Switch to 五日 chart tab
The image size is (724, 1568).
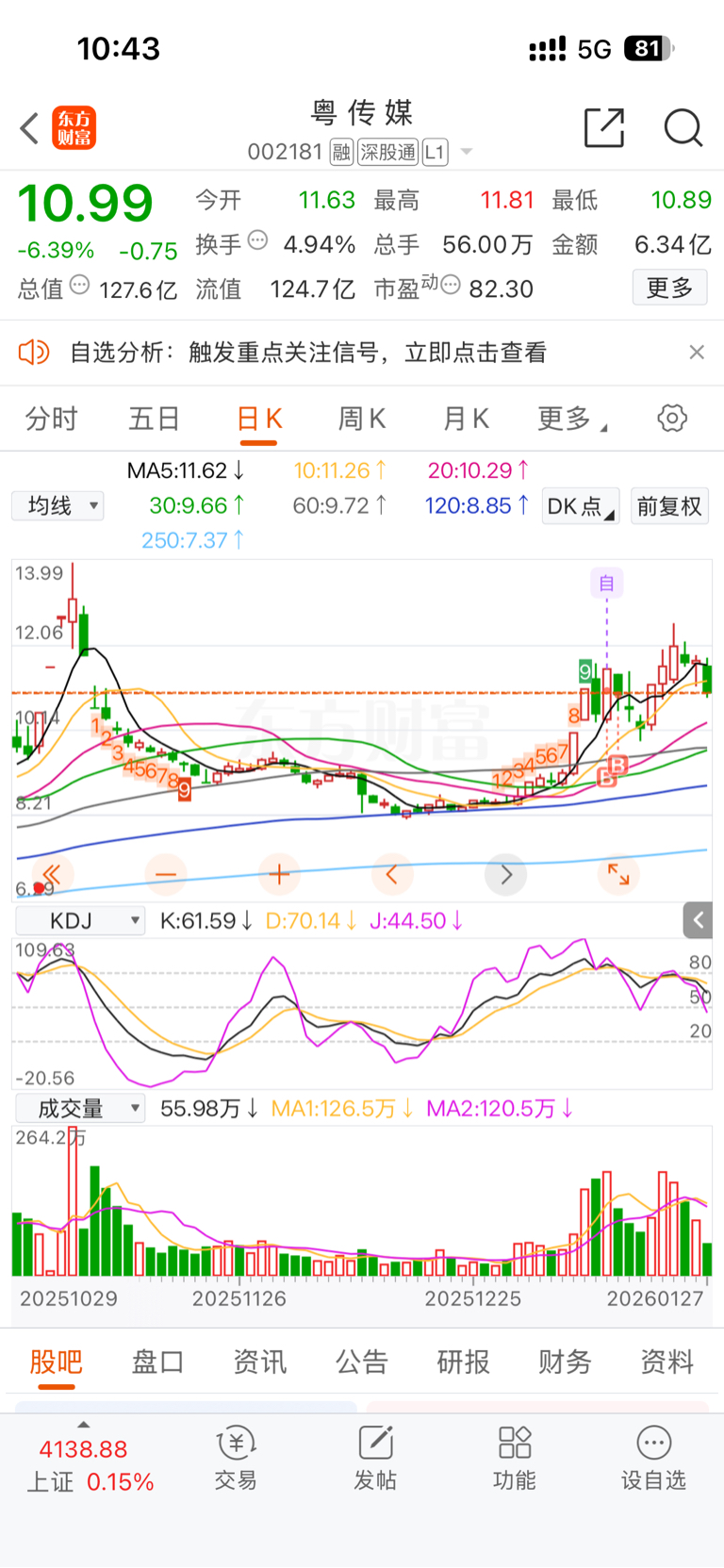154,419
